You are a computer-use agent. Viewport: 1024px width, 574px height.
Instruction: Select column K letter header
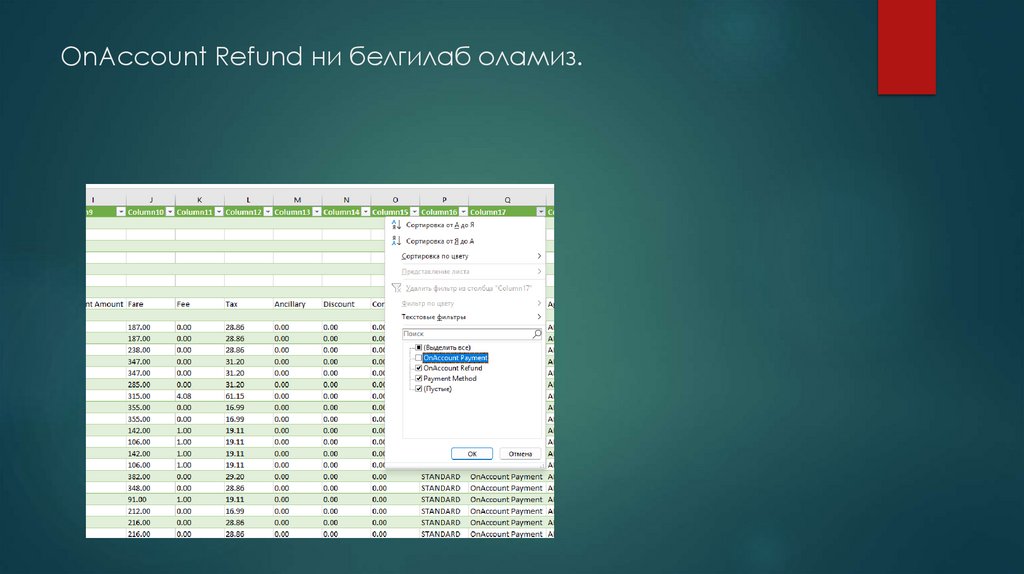click(x=200, y=200)
